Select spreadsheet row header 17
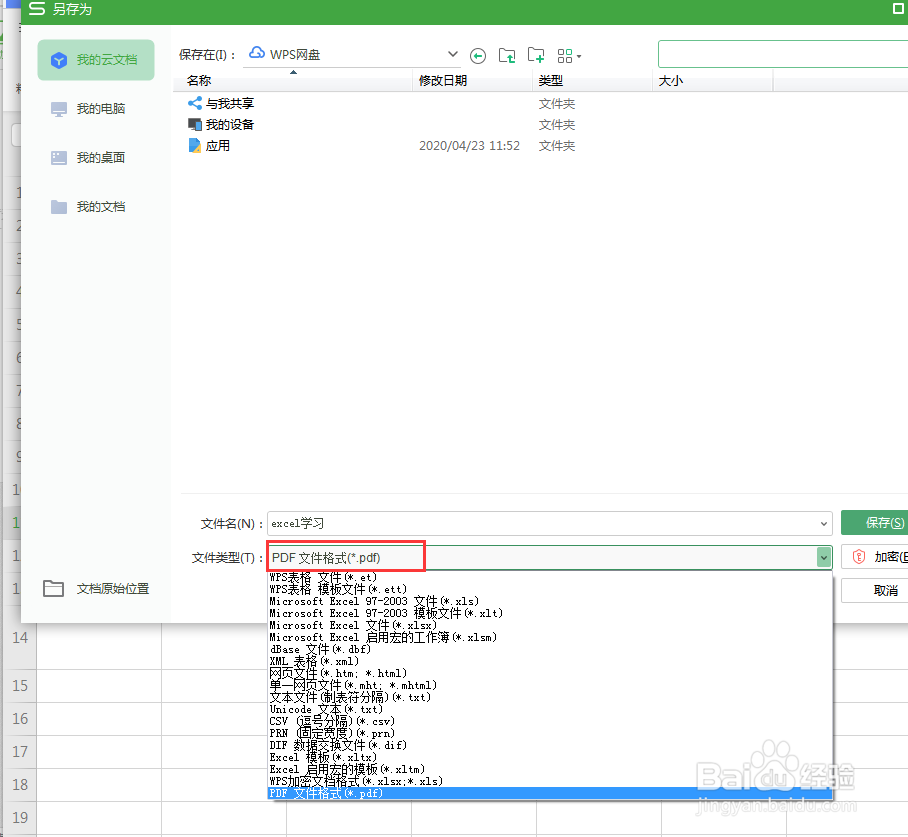The width and height of the screenshot is (908, 837). click(x=20, y=752)
